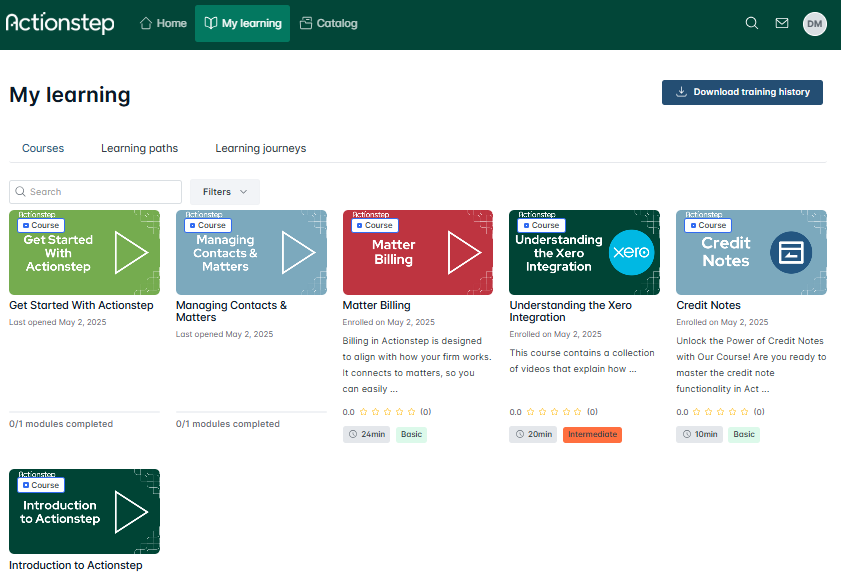The width and height of the screenshot is (841, 574).
Task: Open the Introduction to Actionstep thumbnail
Action: click(84, 511)
